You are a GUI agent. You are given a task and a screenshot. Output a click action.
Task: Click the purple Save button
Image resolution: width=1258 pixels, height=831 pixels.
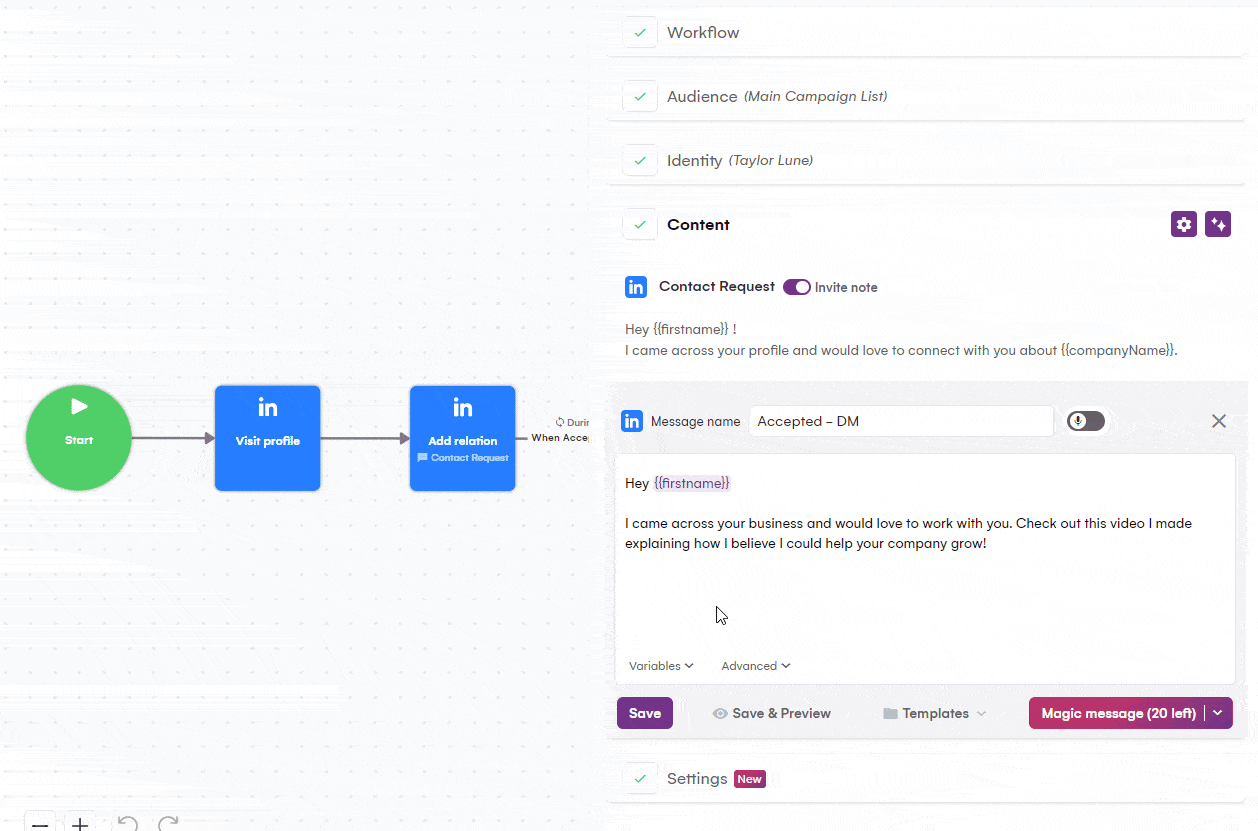coord(645,713)
